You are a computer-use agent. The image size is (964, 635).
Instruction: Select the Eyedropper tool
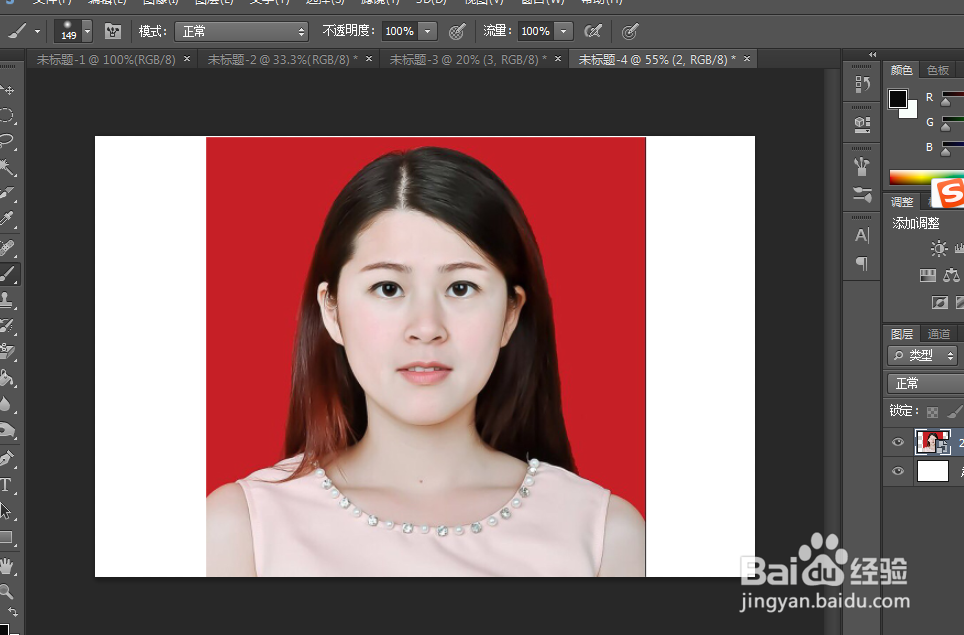[x=7, y=218]
